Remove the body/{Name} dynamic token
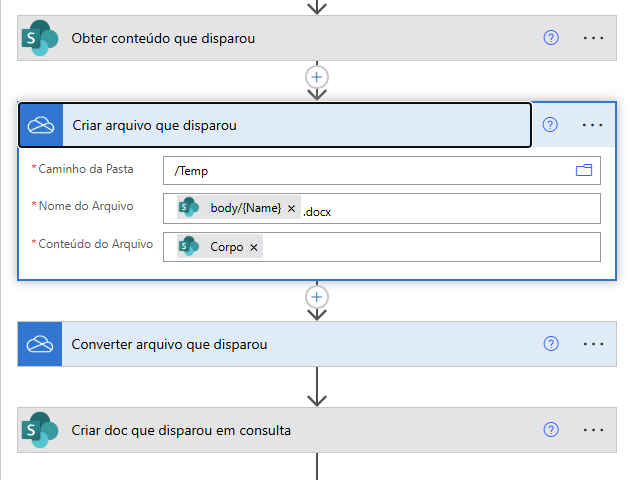This screenshot has height=480, width=632. [x=291, y=208]
